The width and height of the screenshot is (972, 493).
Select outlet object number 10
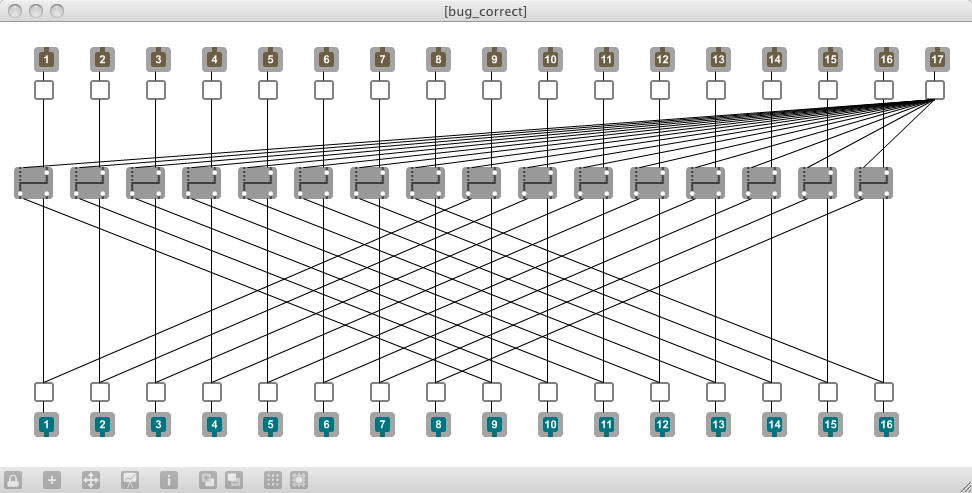[550, 425]
